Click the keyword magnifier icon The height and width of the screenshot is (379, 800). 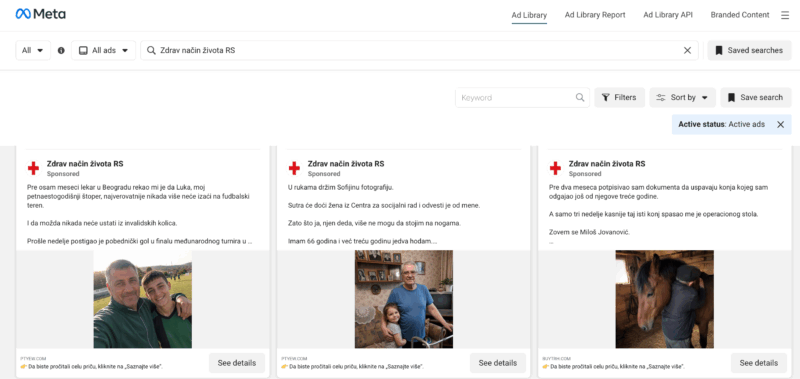pos(580,97)
